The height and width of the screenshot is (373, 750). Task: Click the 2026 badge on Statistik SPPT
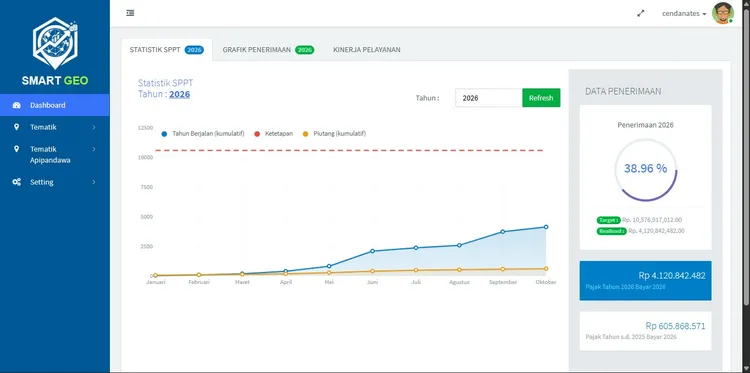coord(194,50)
